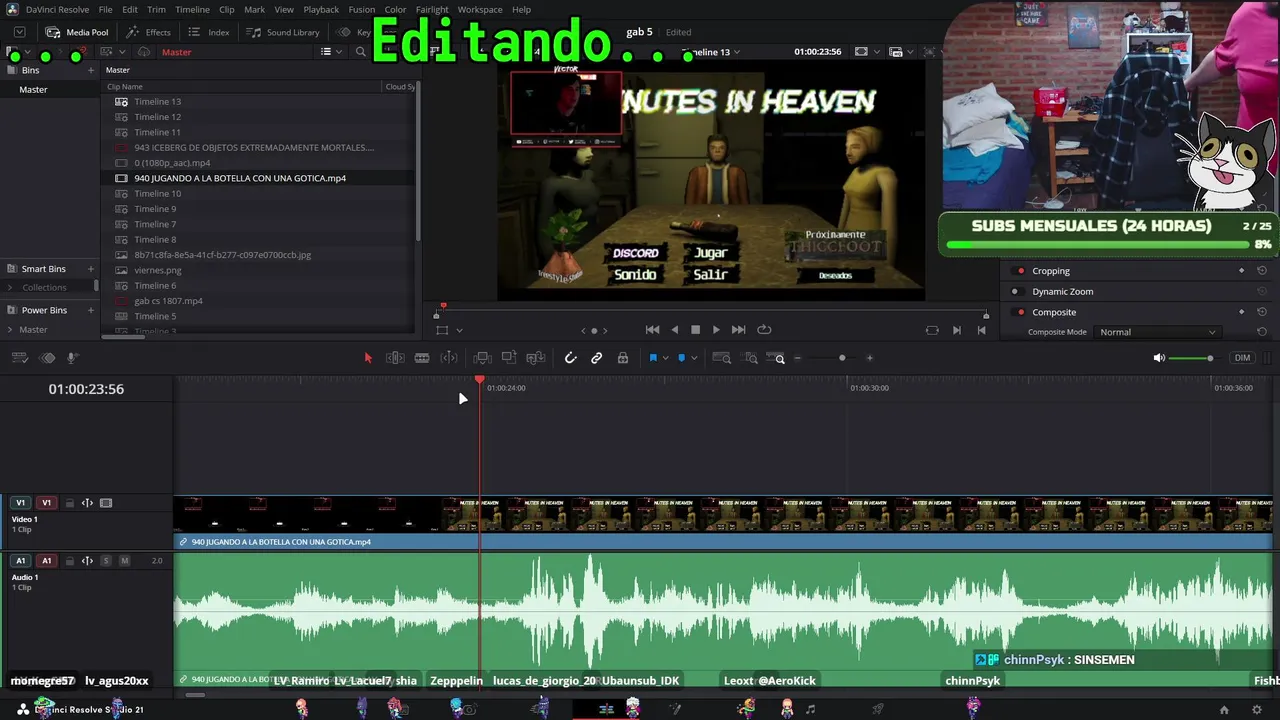Click the Full Extent Zoom icon

(722, 358)
